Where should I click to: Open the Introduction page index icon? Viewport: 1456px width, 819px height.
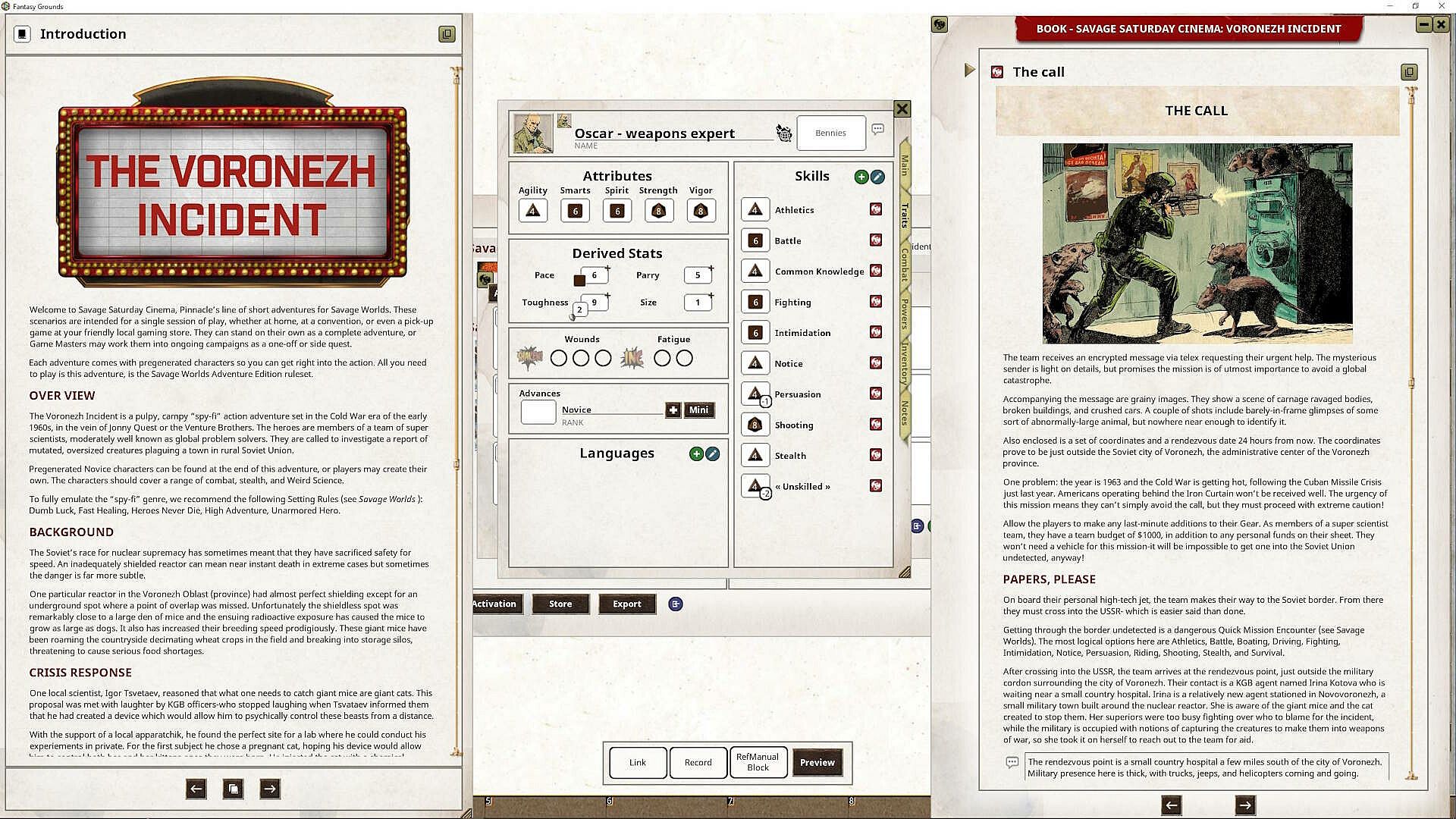(234, 789)
